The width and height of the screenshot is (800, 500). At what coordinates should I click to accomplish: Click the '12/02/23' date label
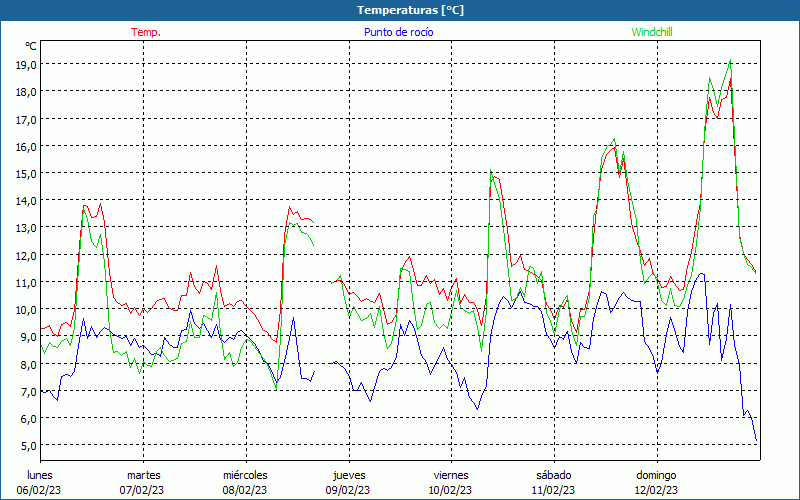pos(656,490)
